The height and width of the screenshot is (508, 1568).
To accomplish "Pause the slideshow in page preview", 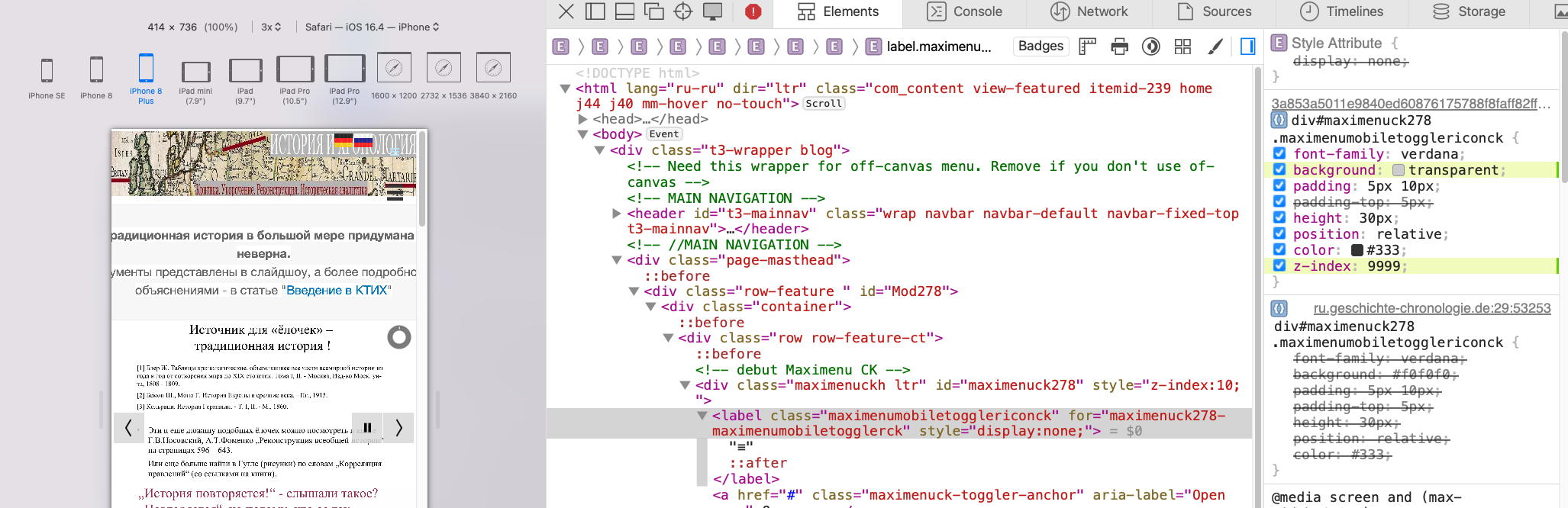I will [x=367, y=428].
